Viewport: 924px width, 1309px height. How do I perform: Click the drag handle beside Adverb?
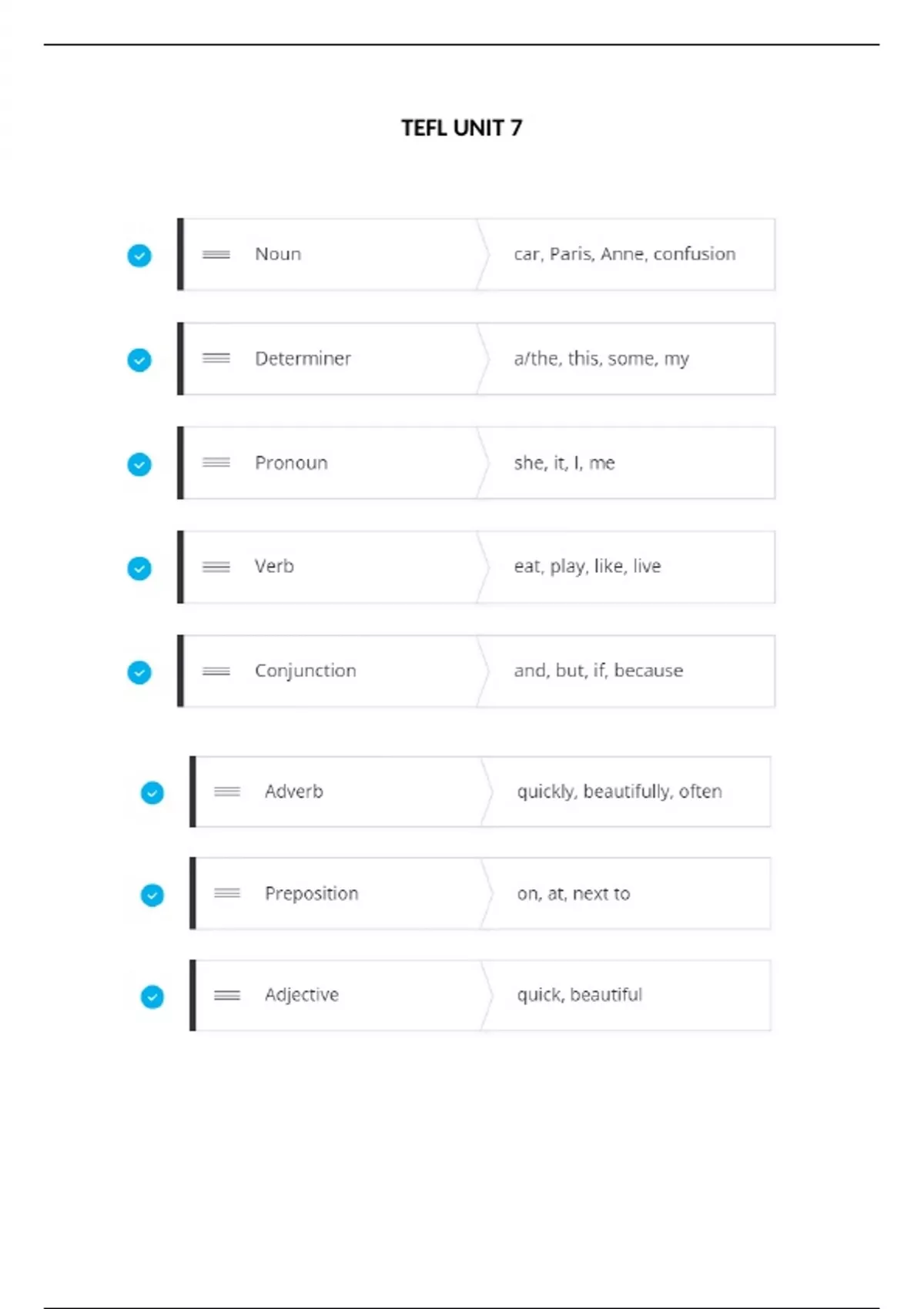[227, 792]
